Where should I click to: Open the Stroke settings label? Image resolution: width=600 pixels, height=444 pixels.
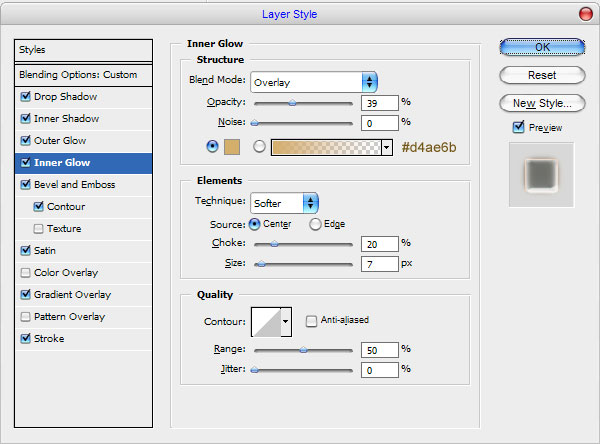tap(49, 339)
